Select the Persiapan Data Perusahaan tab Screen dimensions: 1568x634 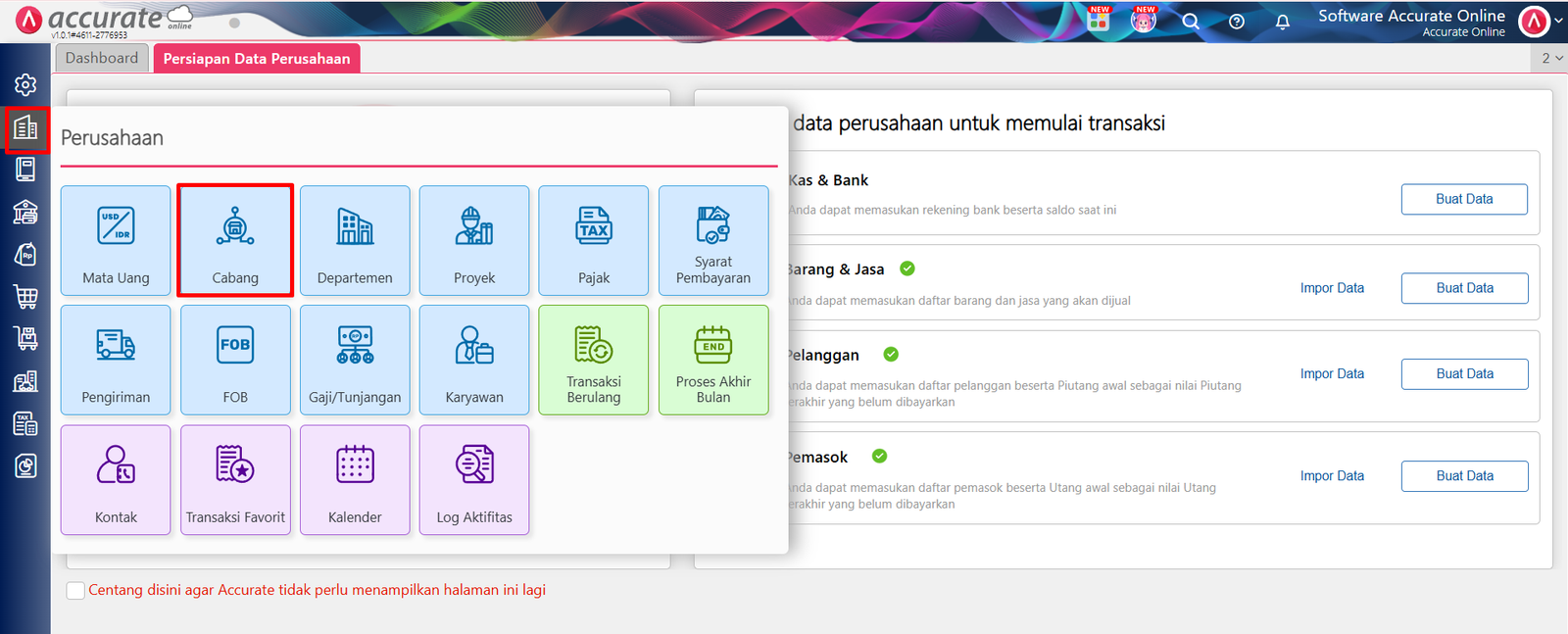point(257,59)
